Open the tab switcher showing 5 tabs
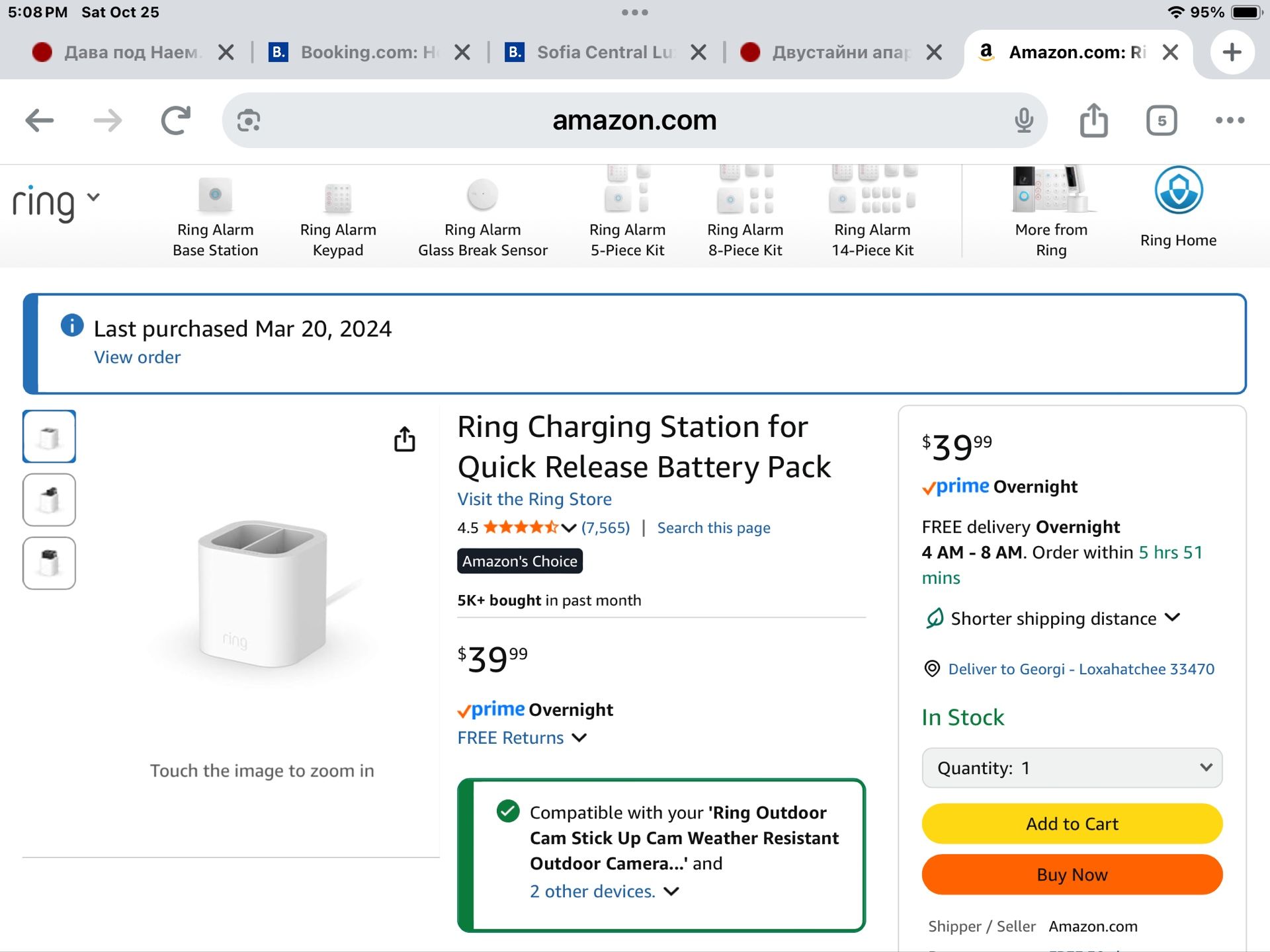This screenshot has width=1270, height=952. (1162, 120)
